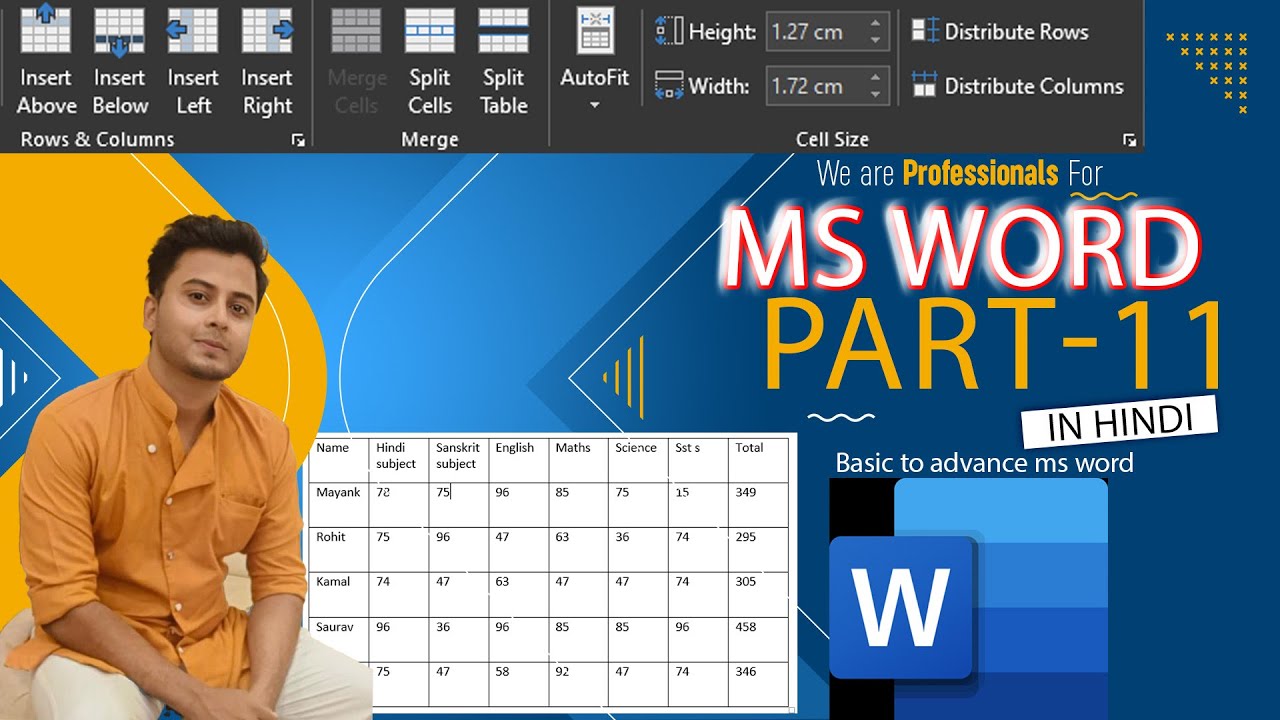Click the "IN HINDI" label

click(1120, 421)
